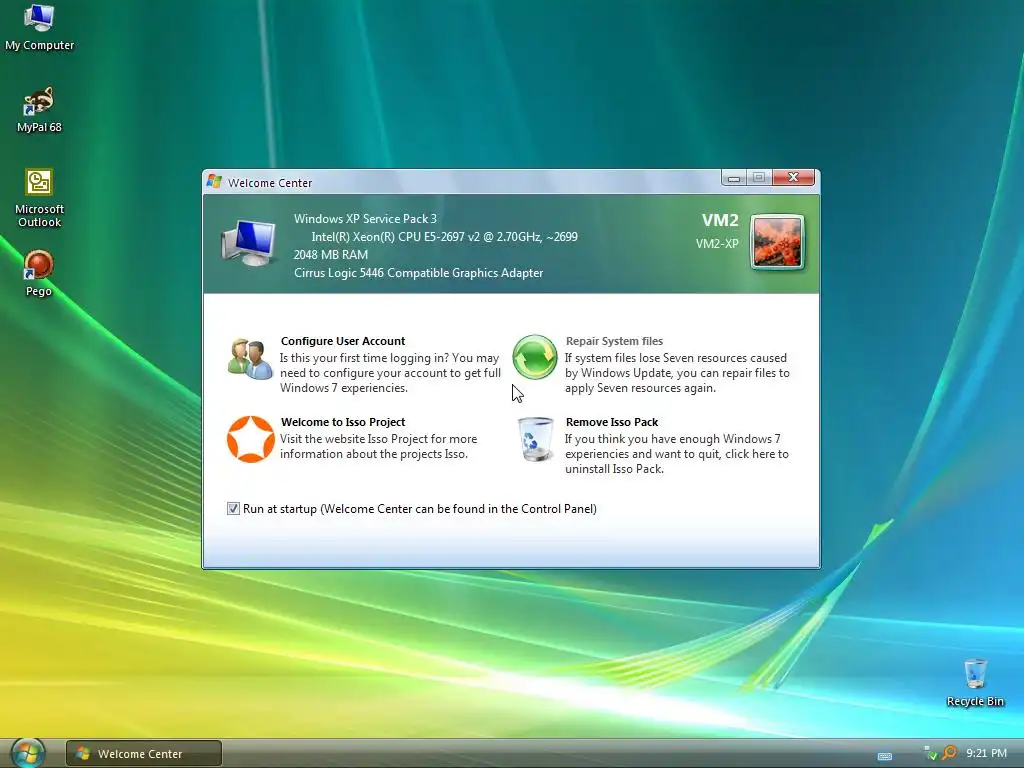Open Configure User Account link
Image resolution: width=1024 pixels, height=768 pixels.
[343, 341]
